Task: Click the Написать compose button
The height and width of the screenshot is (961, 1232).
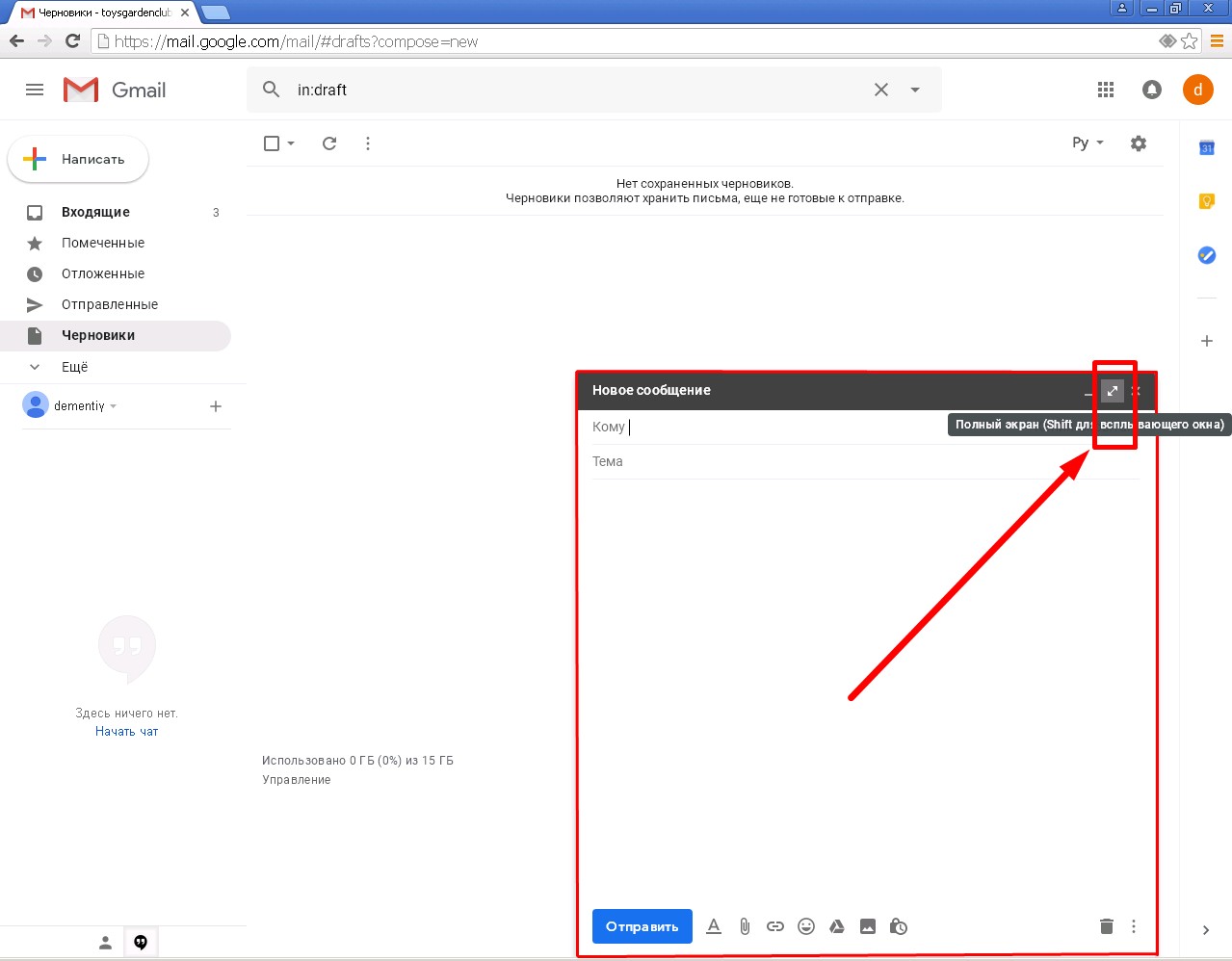Action: 78,159
